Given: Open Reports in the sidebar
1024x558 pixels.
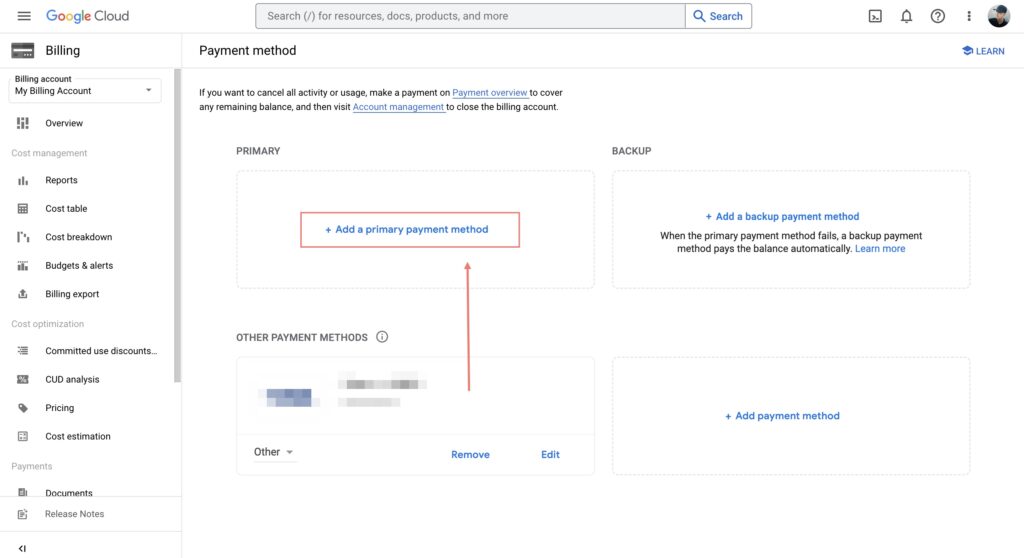Looking at the screenshot, I should coord(61,180).
